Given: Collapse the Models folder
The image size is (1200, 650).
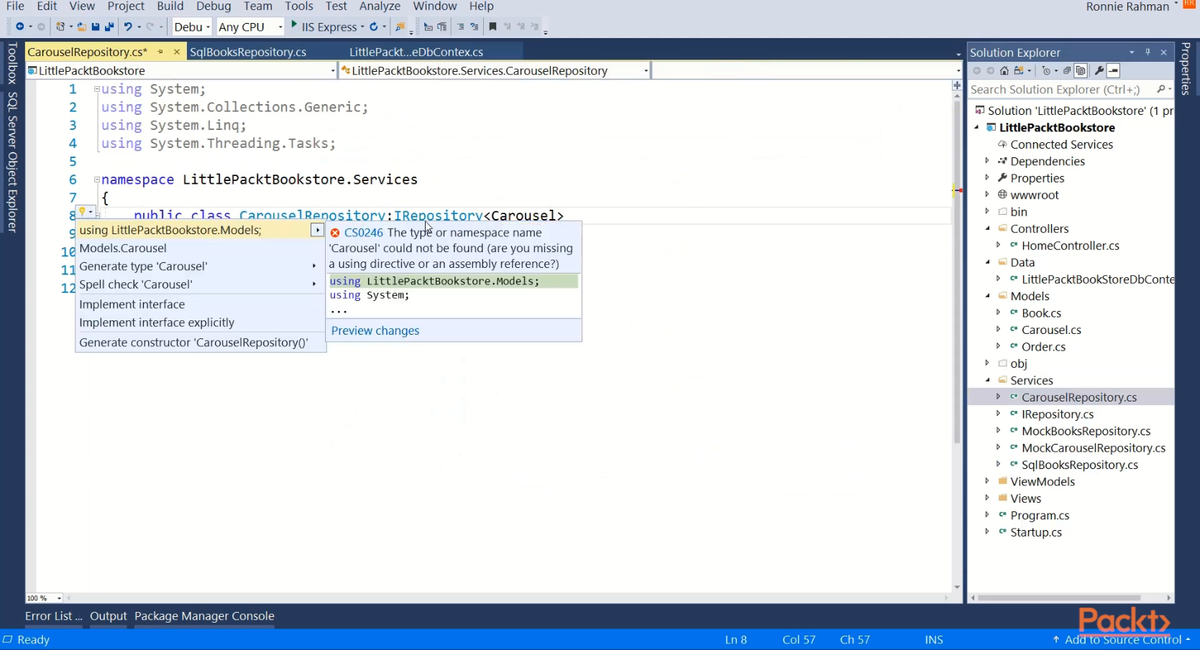Looking at the screenshot, I should [987, 296].
